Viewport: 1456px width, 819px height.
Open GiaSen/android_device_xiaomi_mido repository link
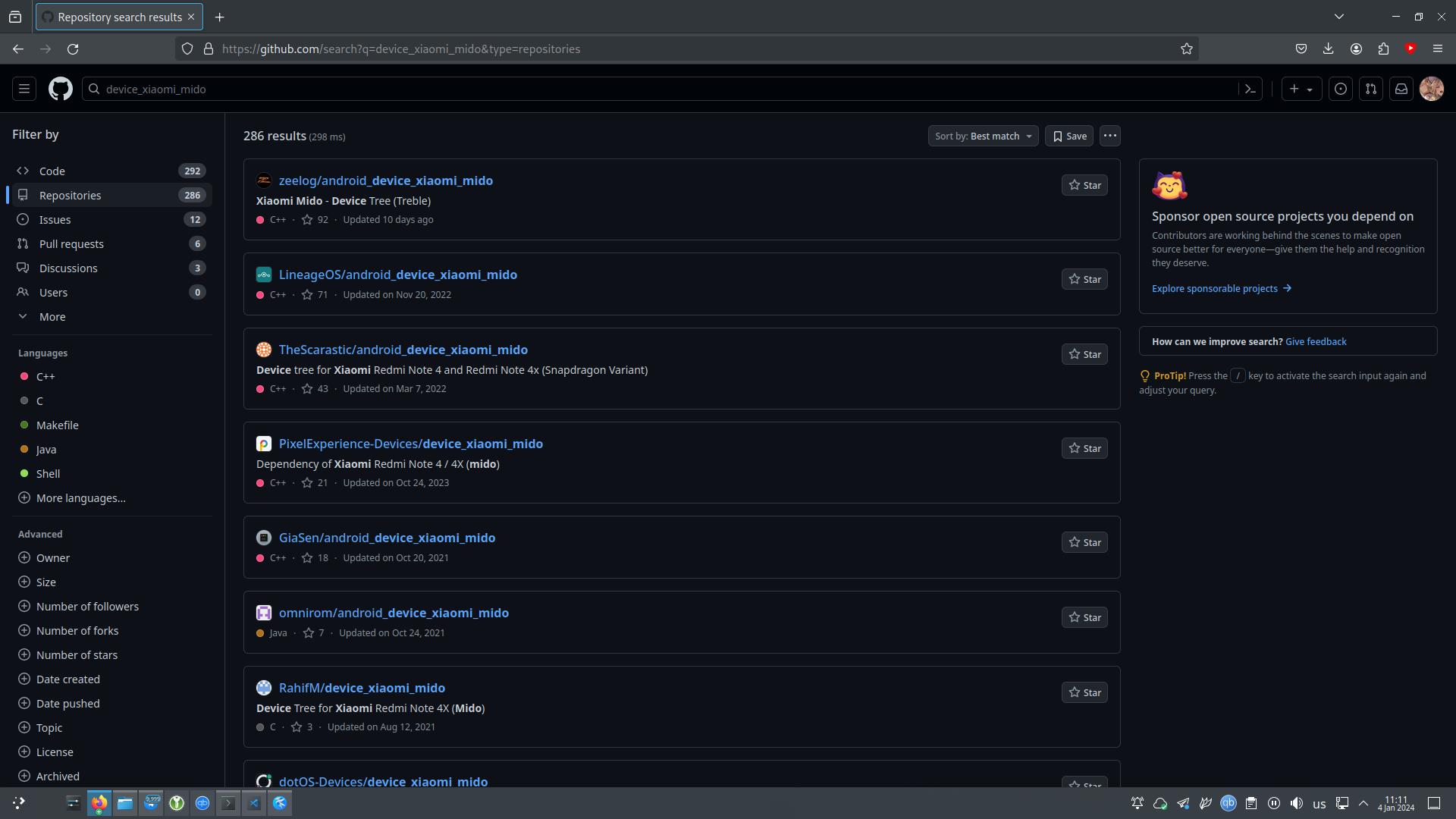(x=387, y=538)
